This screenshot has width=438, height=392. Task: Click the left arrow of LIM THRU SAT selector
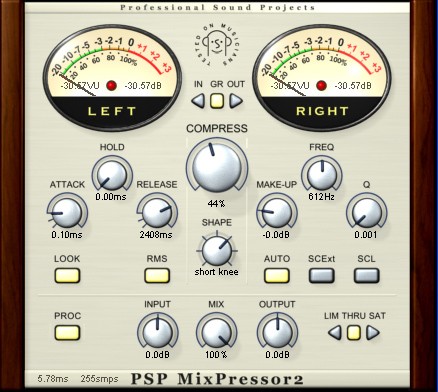click(x=335, y=333)
